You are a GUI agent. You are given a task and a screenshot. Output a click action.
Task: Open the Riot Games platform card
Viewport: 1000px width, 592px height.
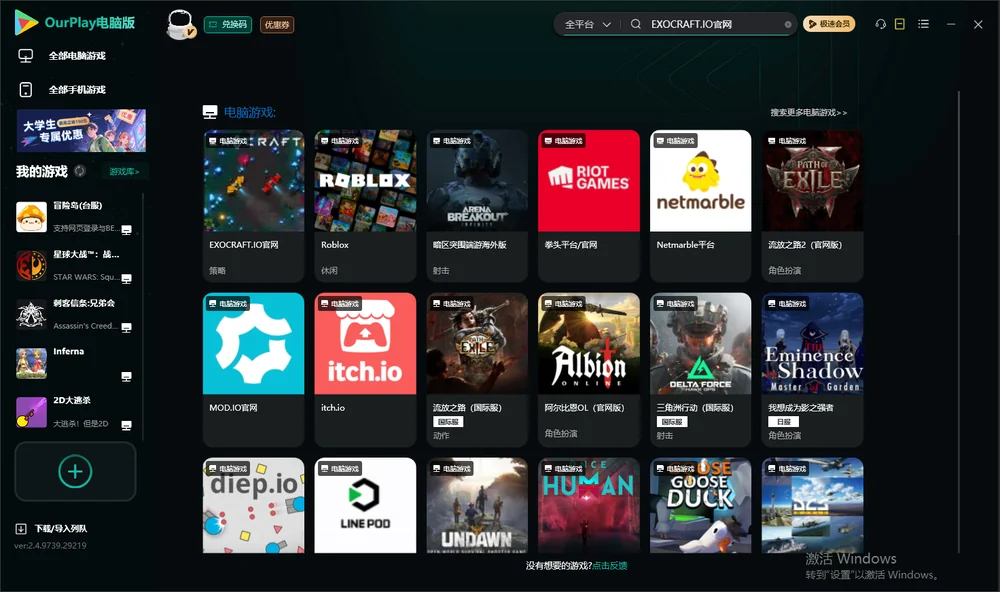tap(589, 205)
